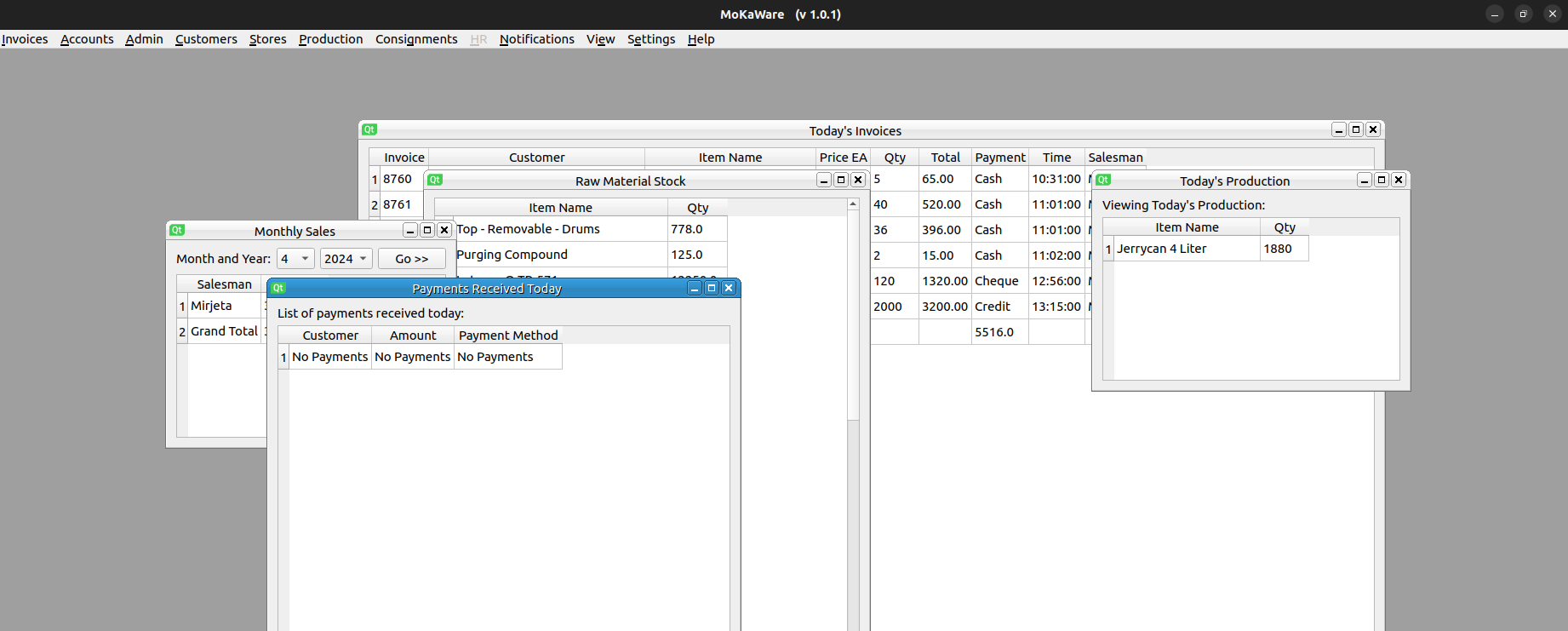The image size is (1568, 631).
Task: Maximize the Today's Production window
Action: point(1382,180)
